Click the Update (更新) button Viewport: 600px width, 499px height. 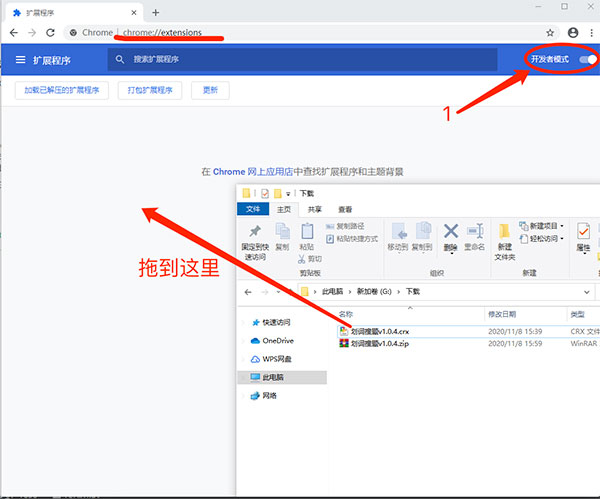(x=210, y=91)
